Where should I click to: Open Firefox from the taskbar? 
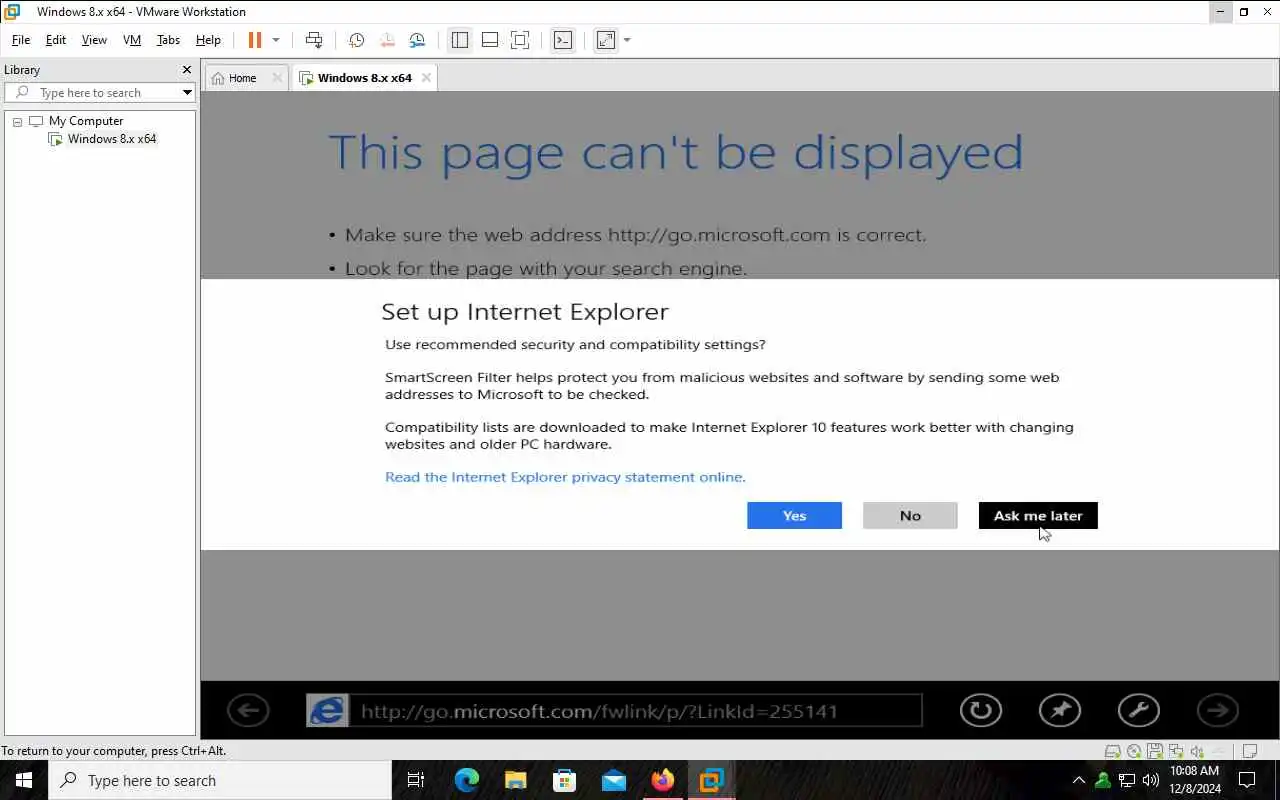coord(662,780)
